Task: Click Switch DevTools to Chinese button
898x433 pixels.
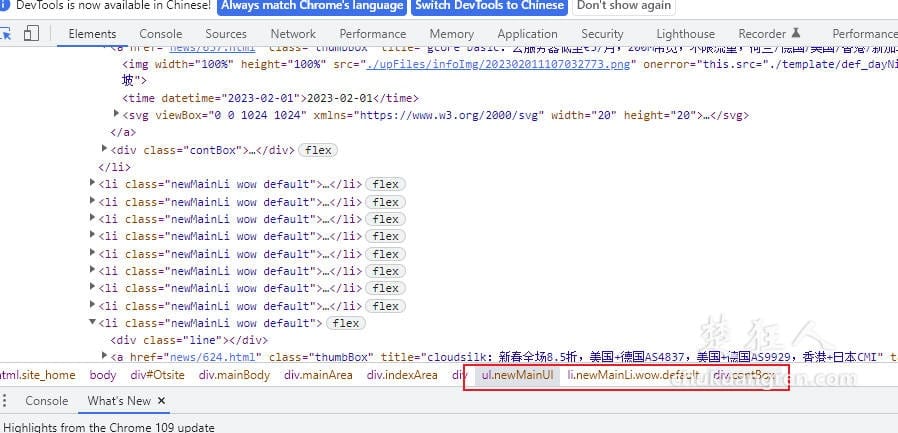Action: coord(489,5)
